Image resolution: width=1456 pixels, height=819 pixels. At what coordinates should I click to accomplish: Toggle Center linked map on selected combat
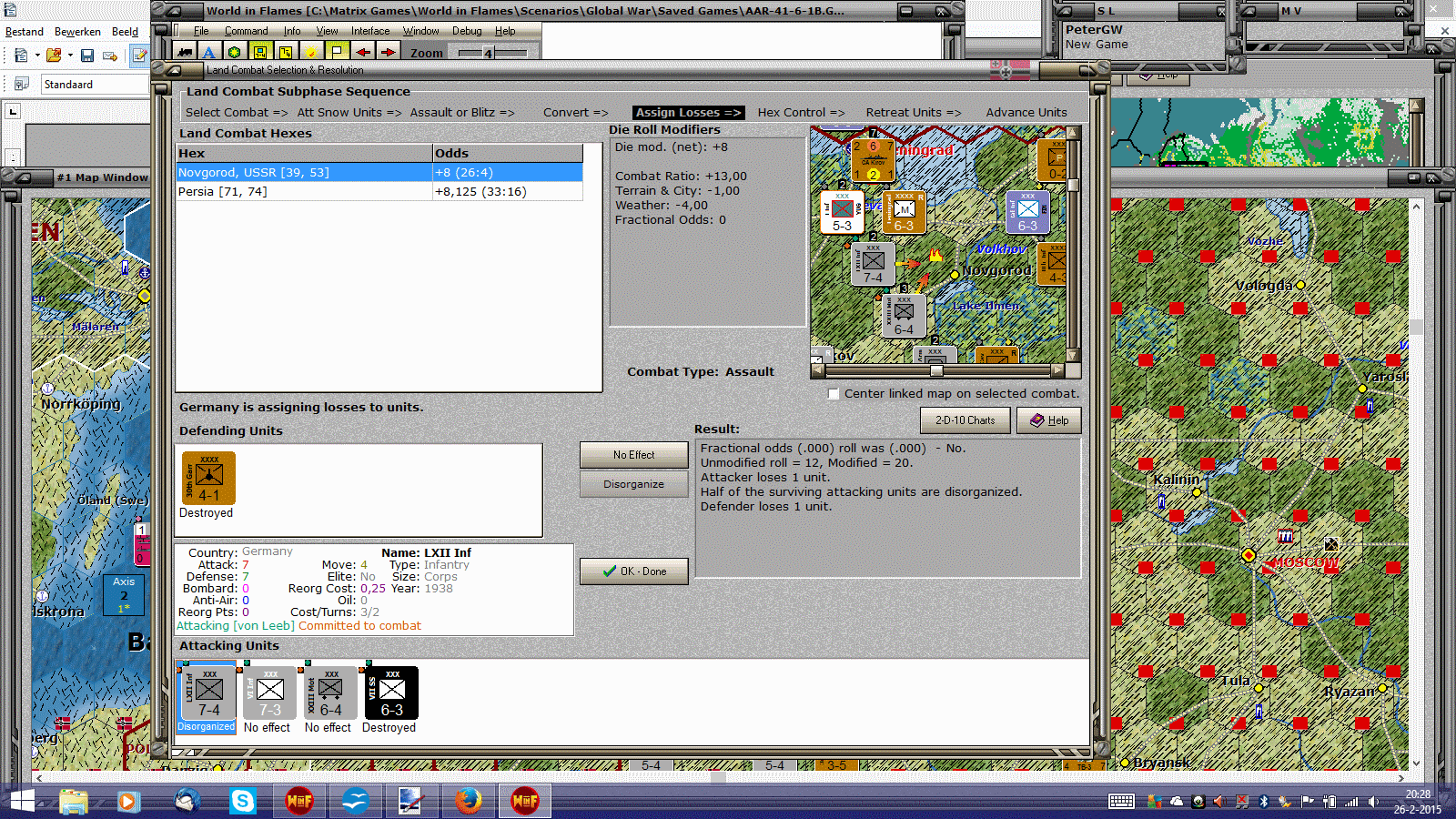point(834,394)
